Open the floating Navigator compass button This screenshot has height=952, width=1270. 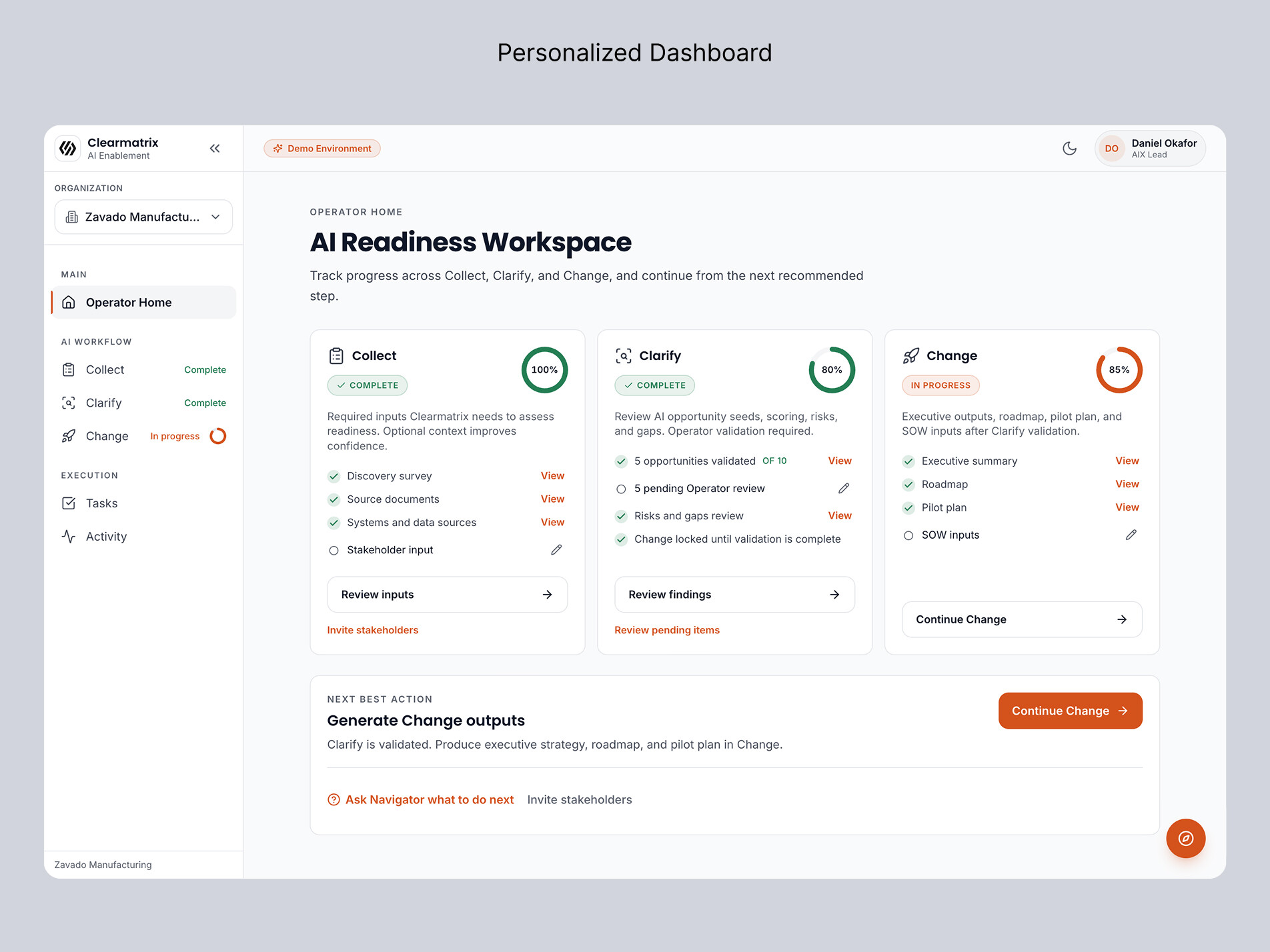(1186, 839)
